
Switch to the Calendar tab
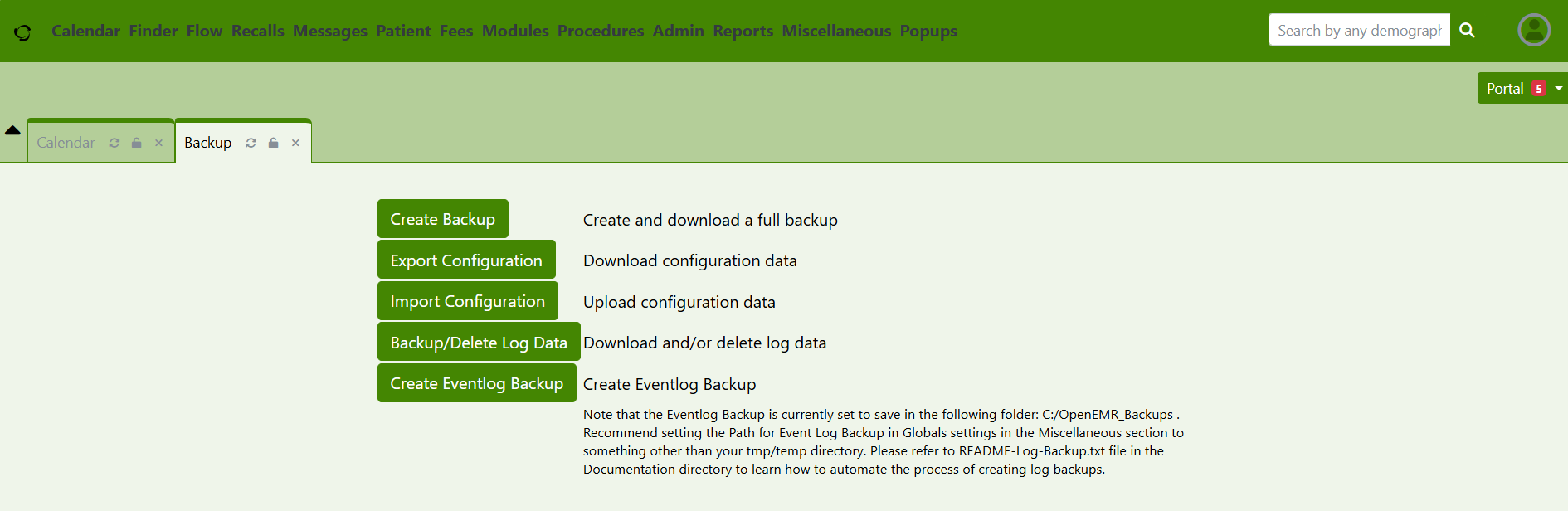coord(66,143)
